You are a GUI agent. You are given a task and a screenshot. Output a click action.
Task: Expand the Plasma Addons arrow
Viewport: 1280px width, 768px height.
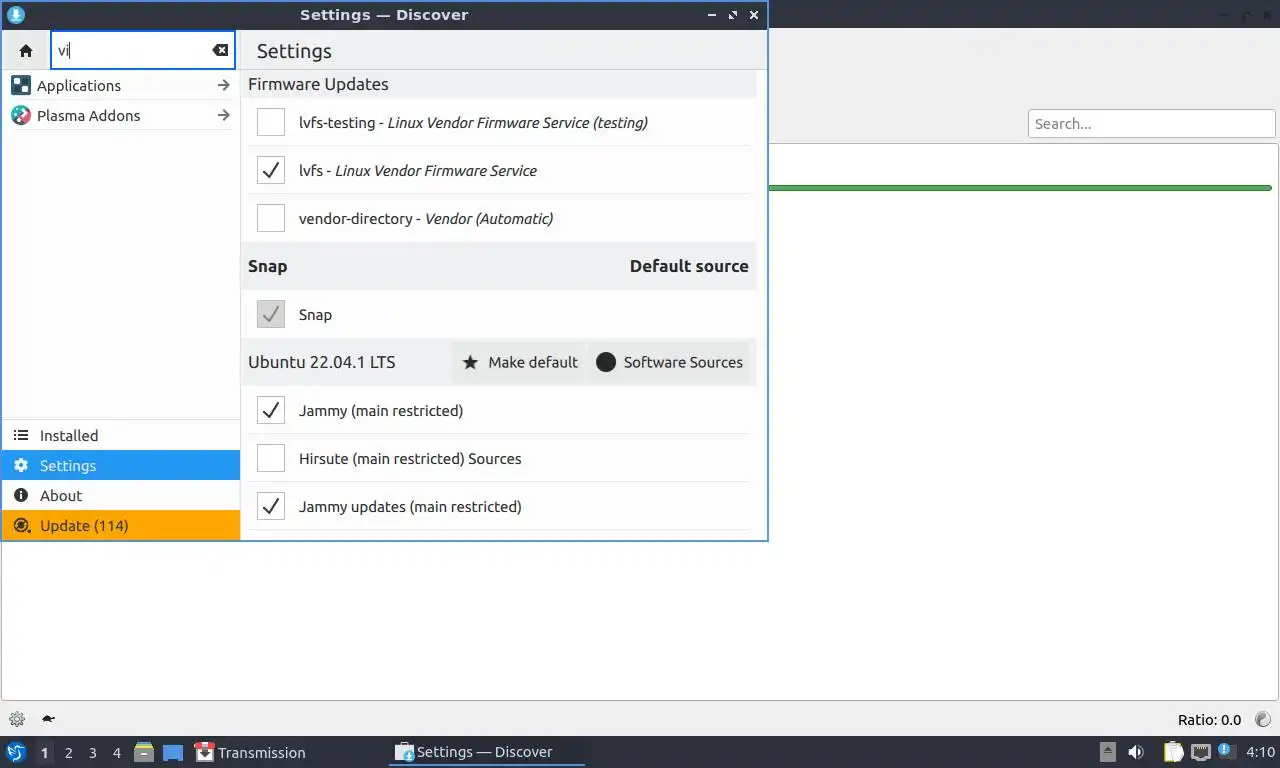[224, 115]
